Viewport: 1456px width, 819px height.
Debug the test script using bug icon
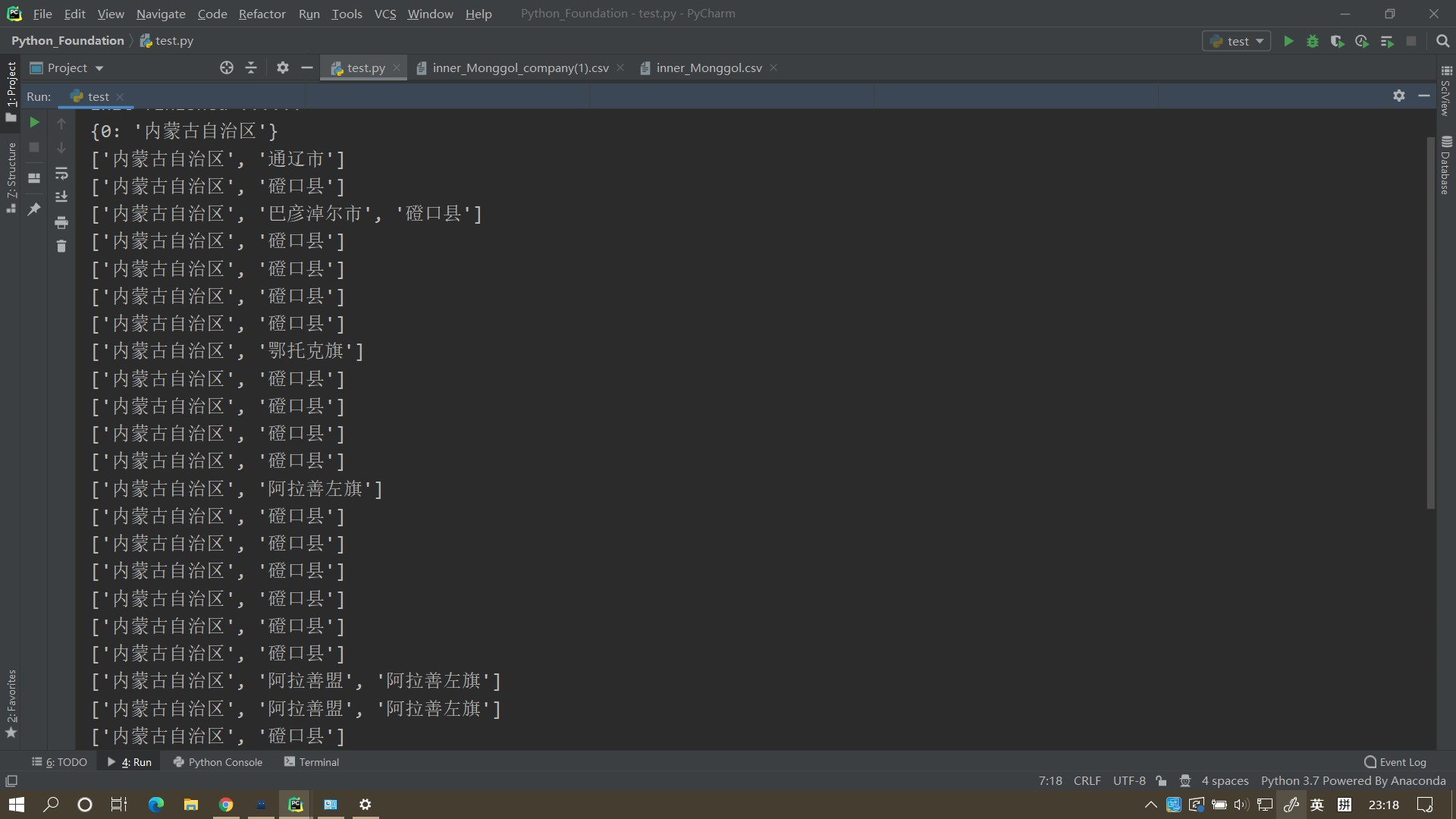pos(1313,41)
